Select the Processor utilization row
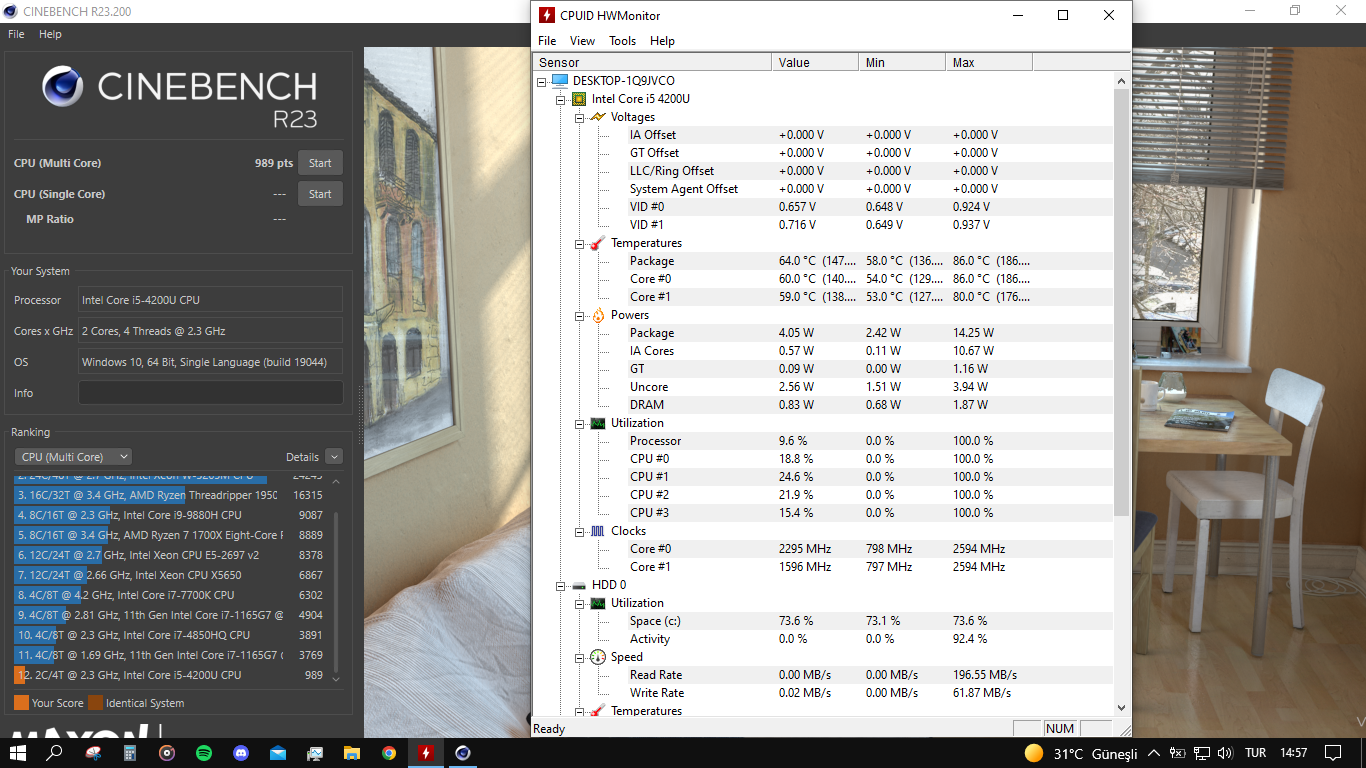The image size is (1366, 768). click(x=823, y=441)
